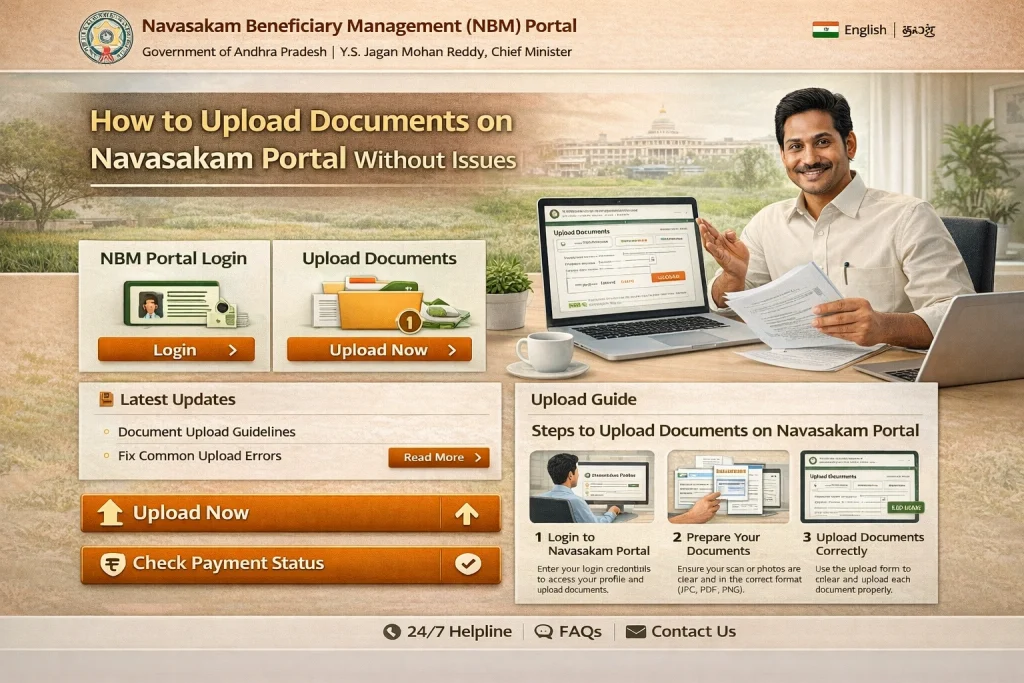Click chevron on the small Upload Now button

452,350
